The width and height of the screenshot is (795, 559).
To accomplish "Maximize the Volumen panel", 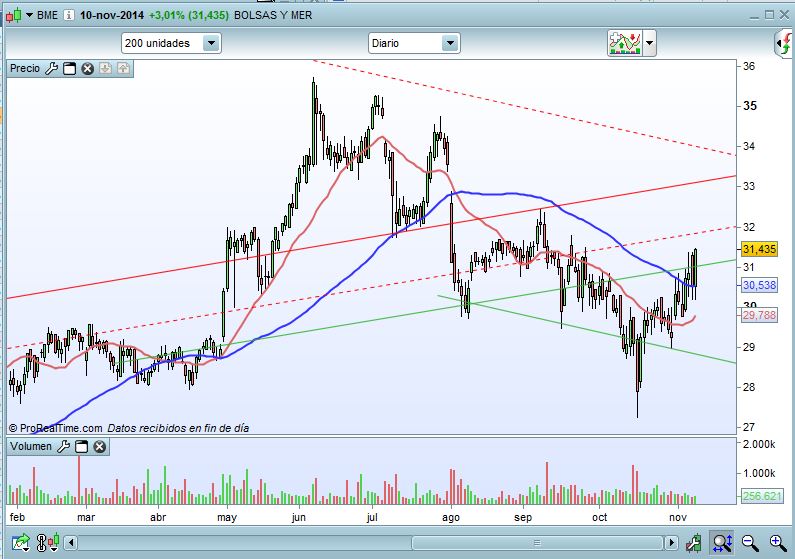I will [82, 446].
